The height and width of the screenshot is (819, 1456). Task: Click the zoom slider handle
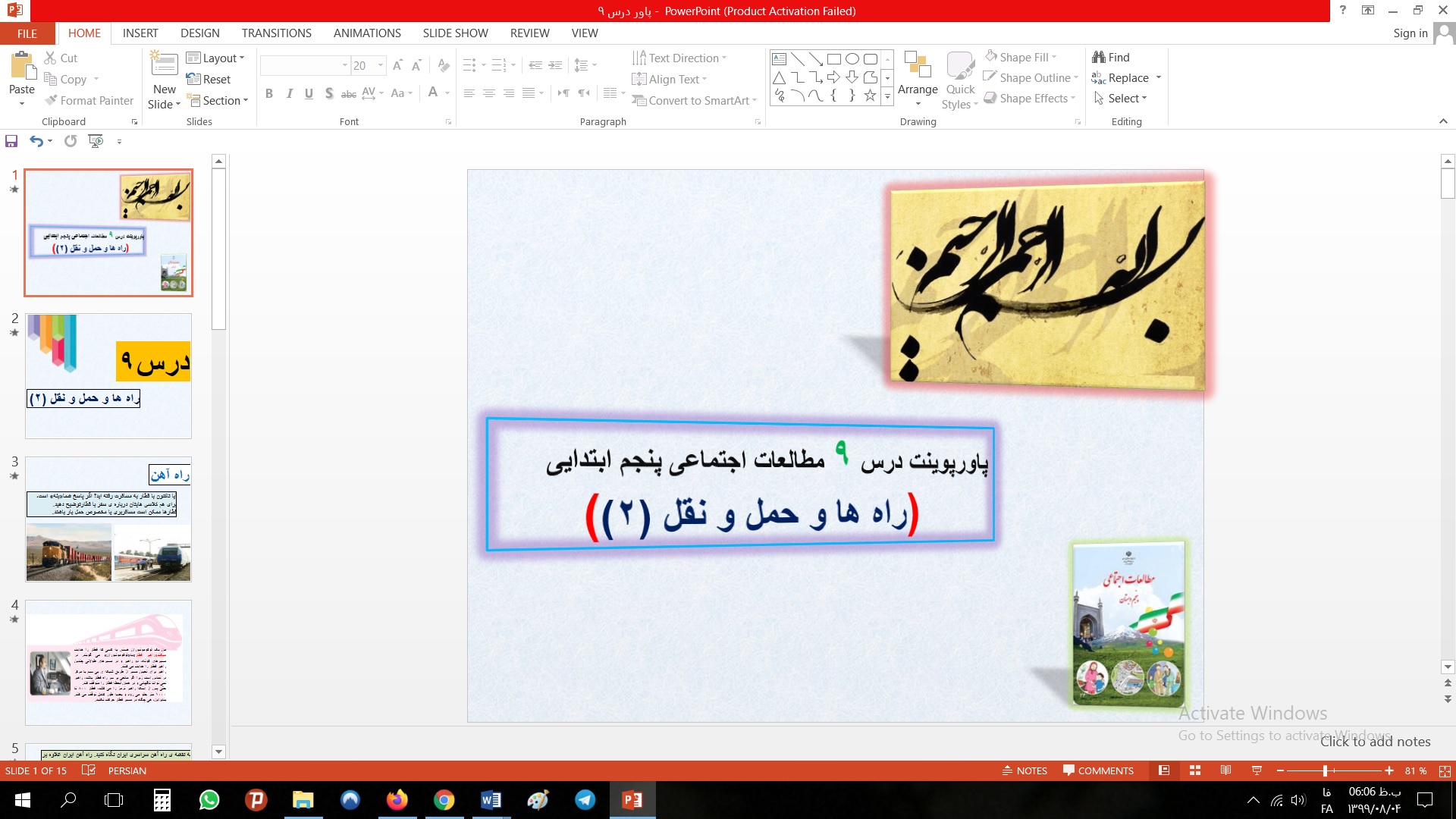click(x=1325, y=770)
